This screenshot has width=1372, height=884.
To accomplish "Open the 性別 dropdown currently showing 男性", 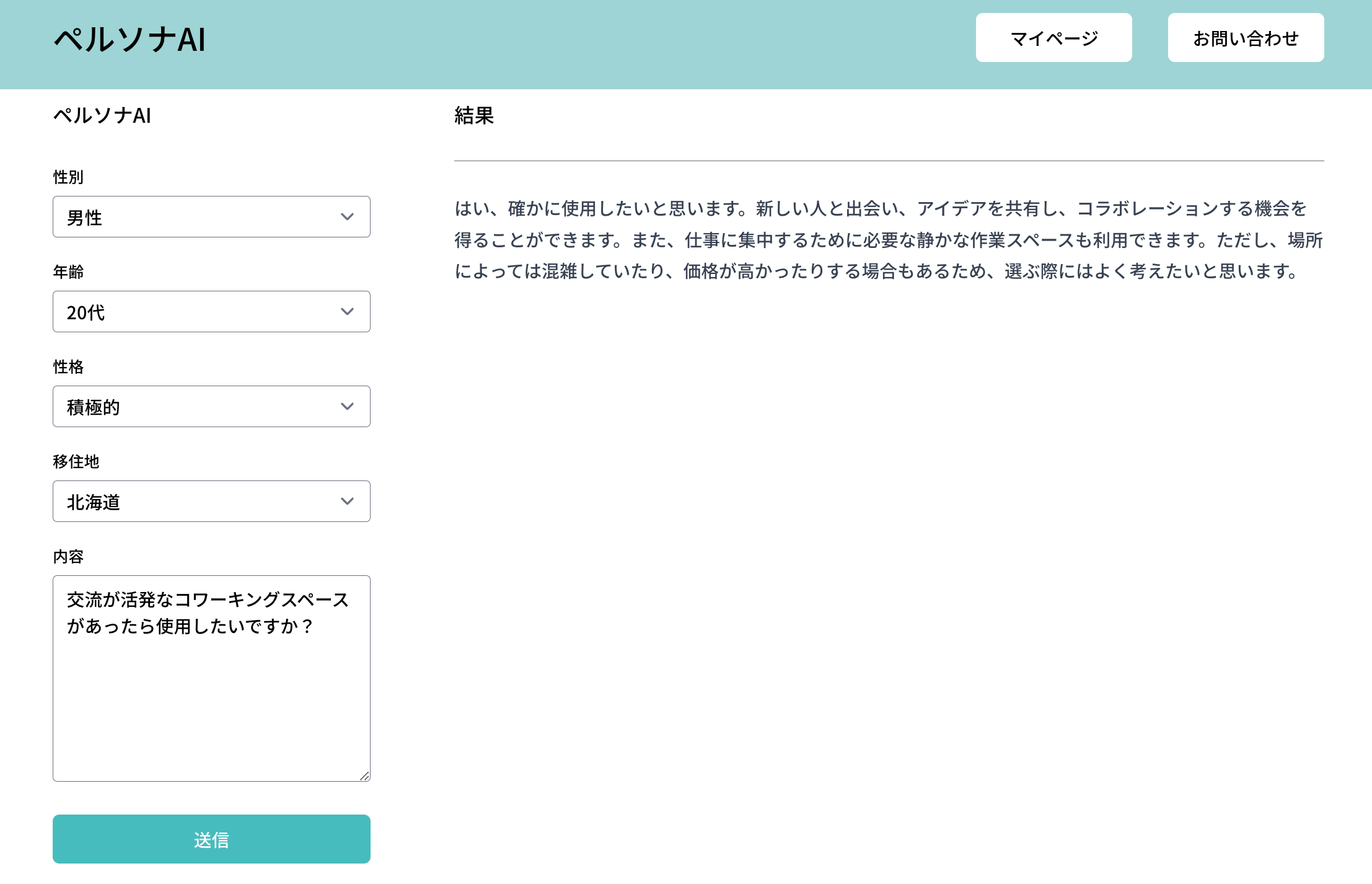I will coord(211,217).
